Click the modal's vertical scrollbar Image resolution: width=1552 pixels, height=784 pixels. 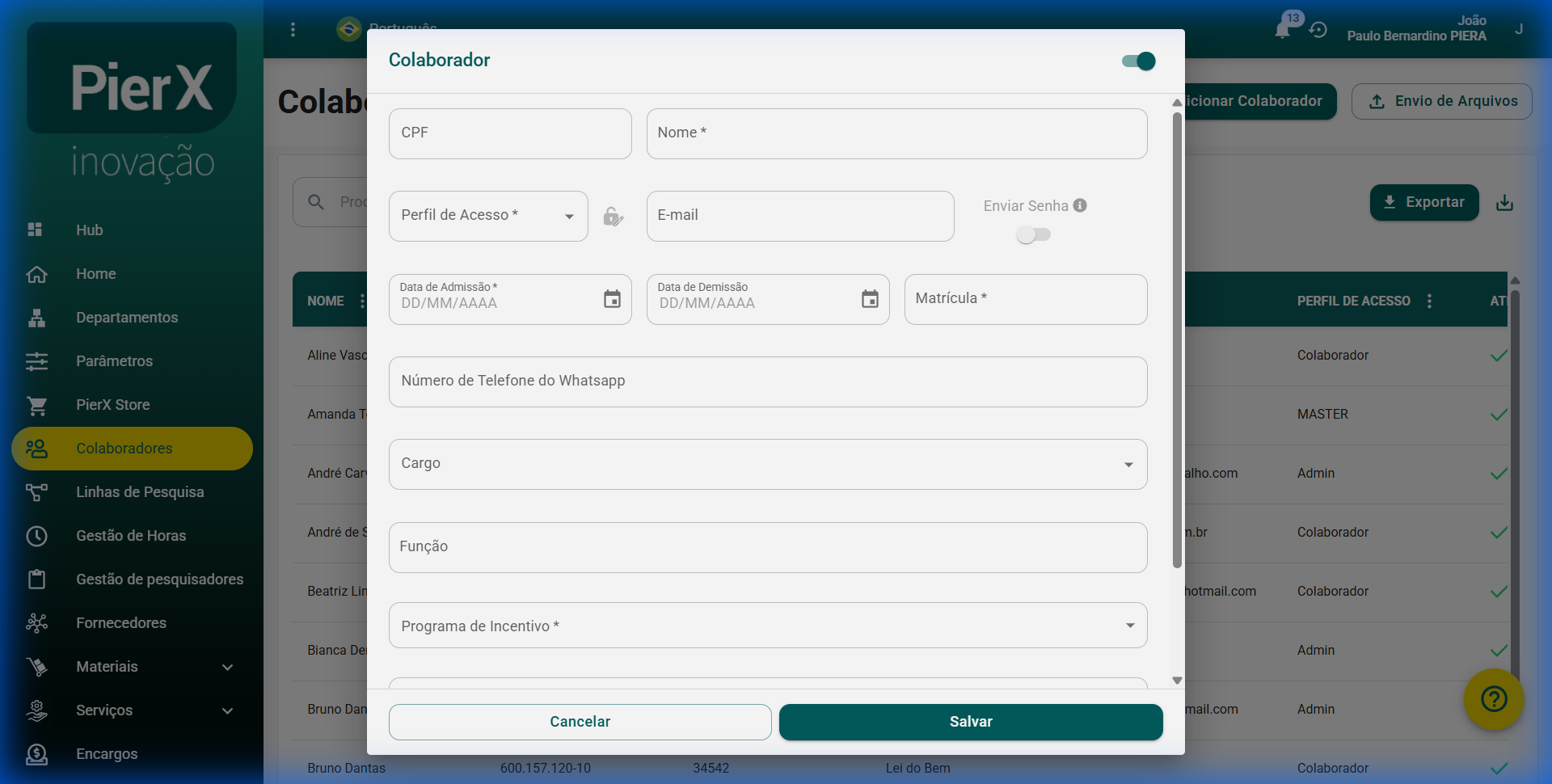(1177, 339)
